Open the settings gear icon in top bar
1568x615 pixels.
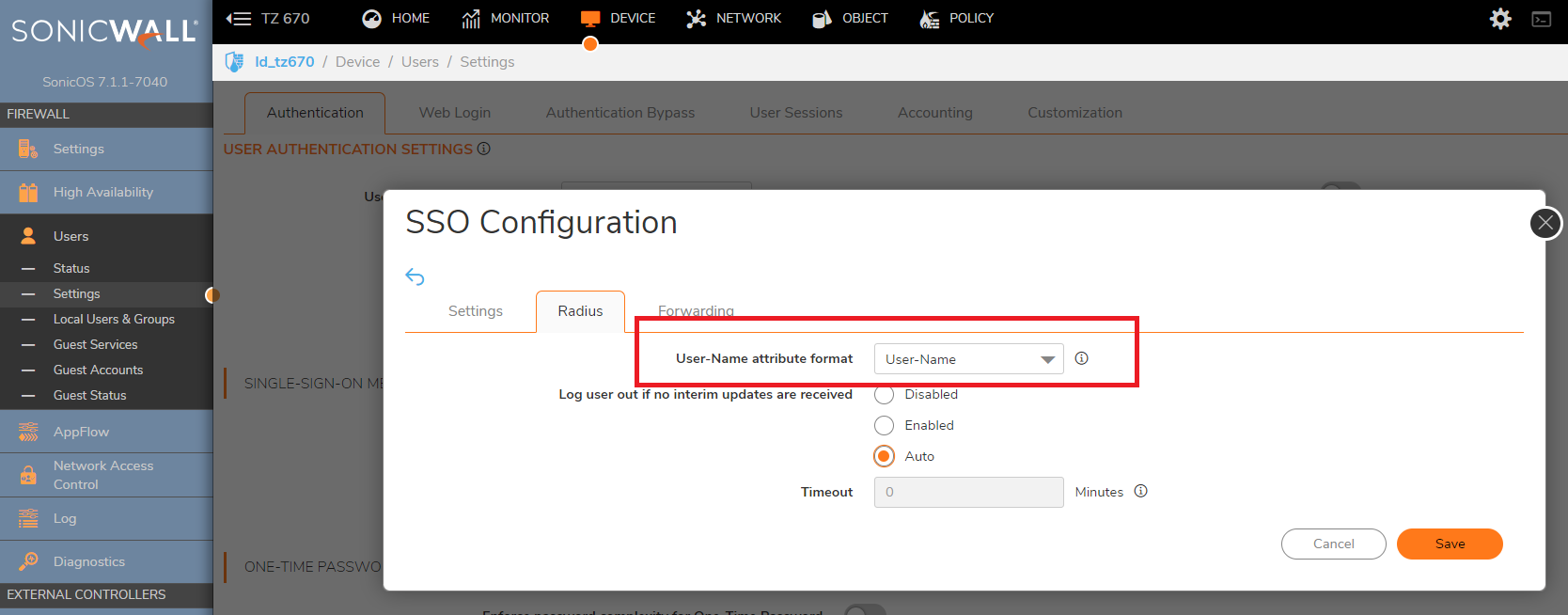click(x=1500, y=19)
